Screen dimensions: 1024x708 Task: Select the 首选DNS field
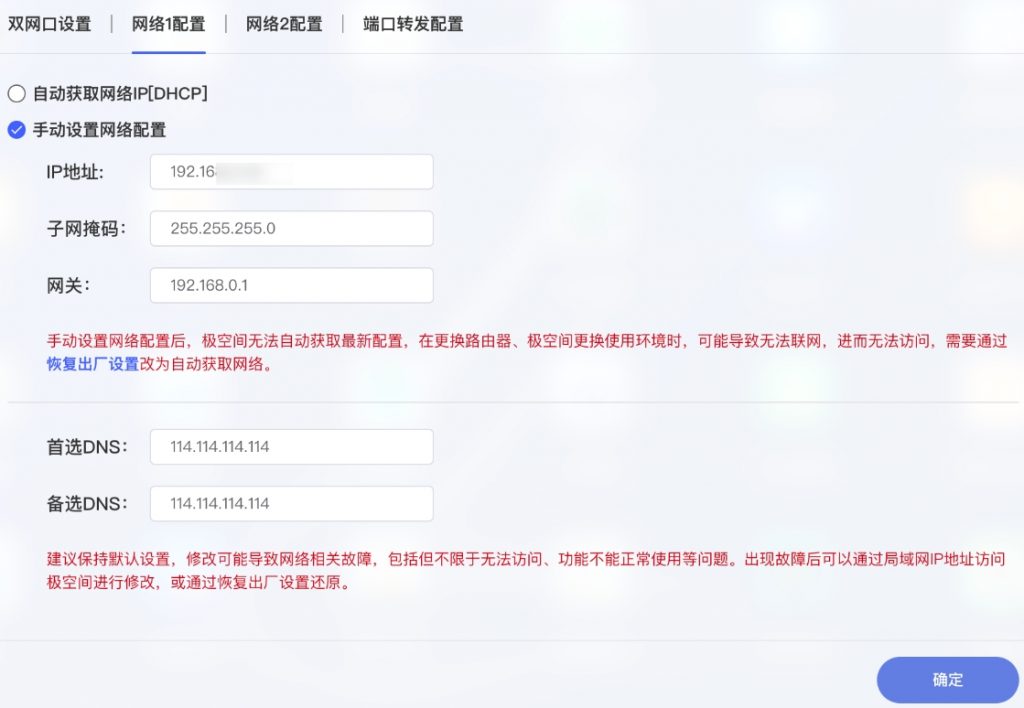(290, 446)
